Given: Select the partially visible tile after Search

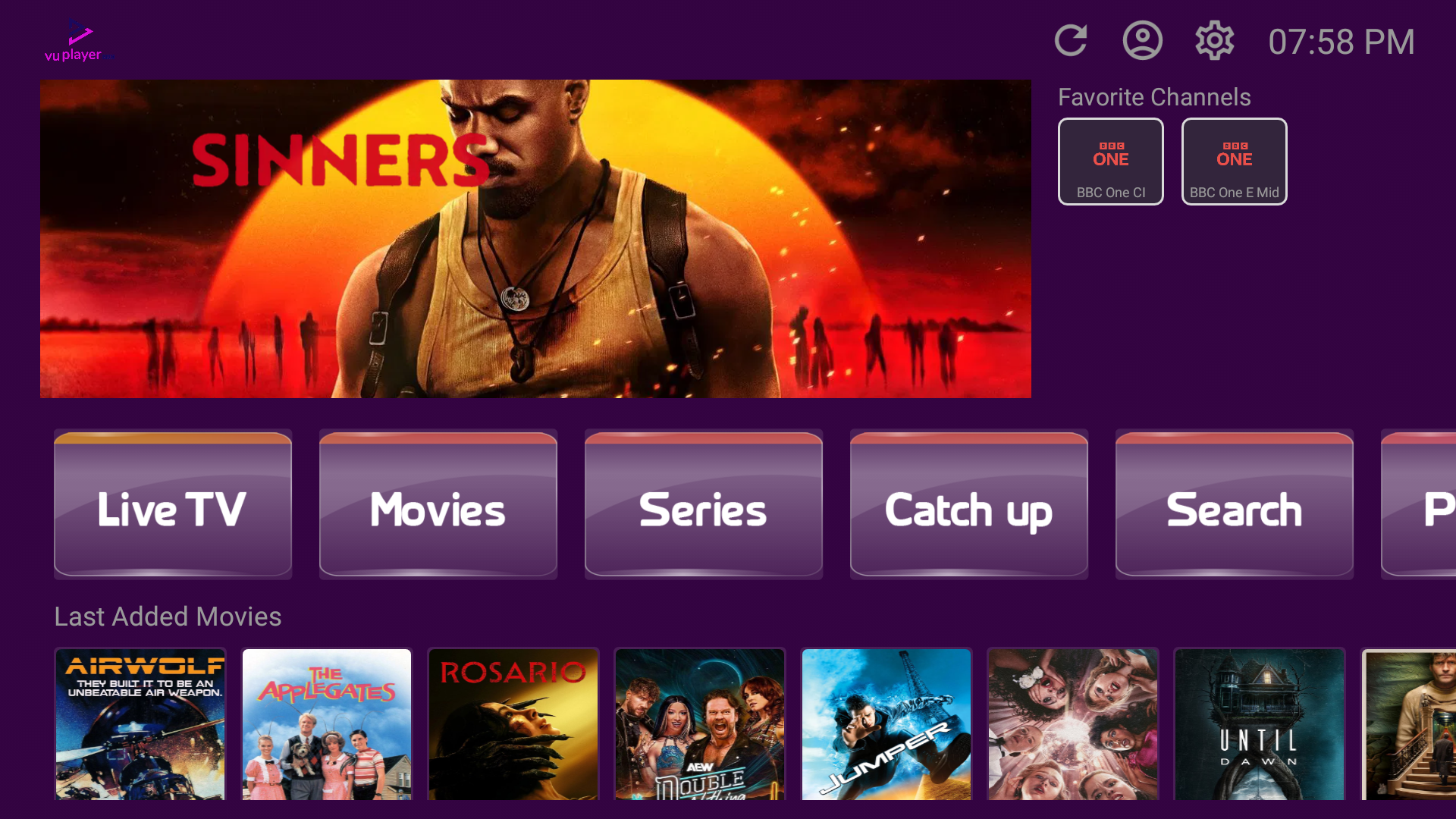Looking at the screenshot, I should (x=1419, y=504).
